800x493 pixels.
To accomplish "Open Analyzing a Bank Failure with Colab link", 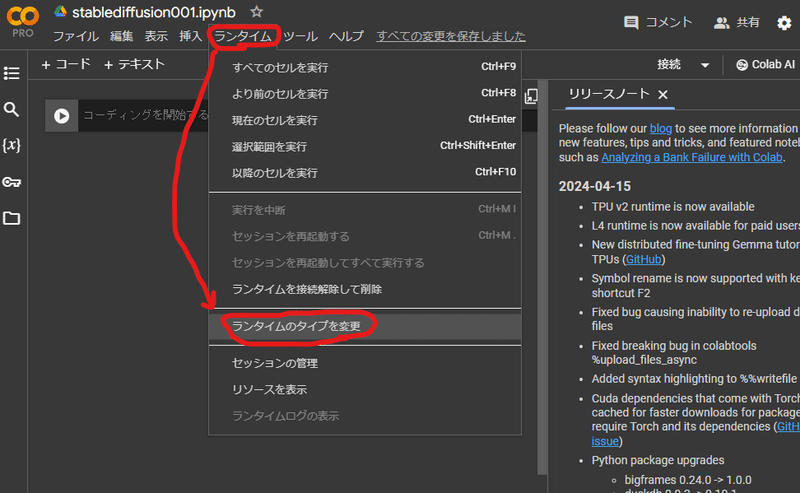I will click(x=692, y=158).
